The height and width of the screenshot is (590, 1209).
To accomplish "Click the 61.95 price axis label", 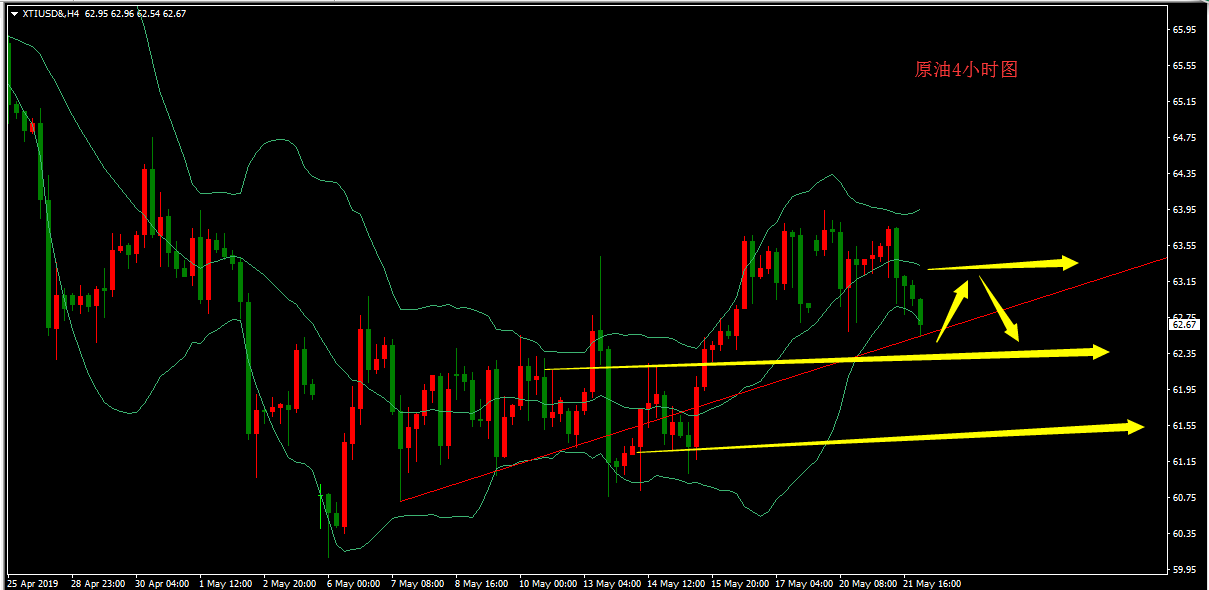I will tap(1184, 390).
